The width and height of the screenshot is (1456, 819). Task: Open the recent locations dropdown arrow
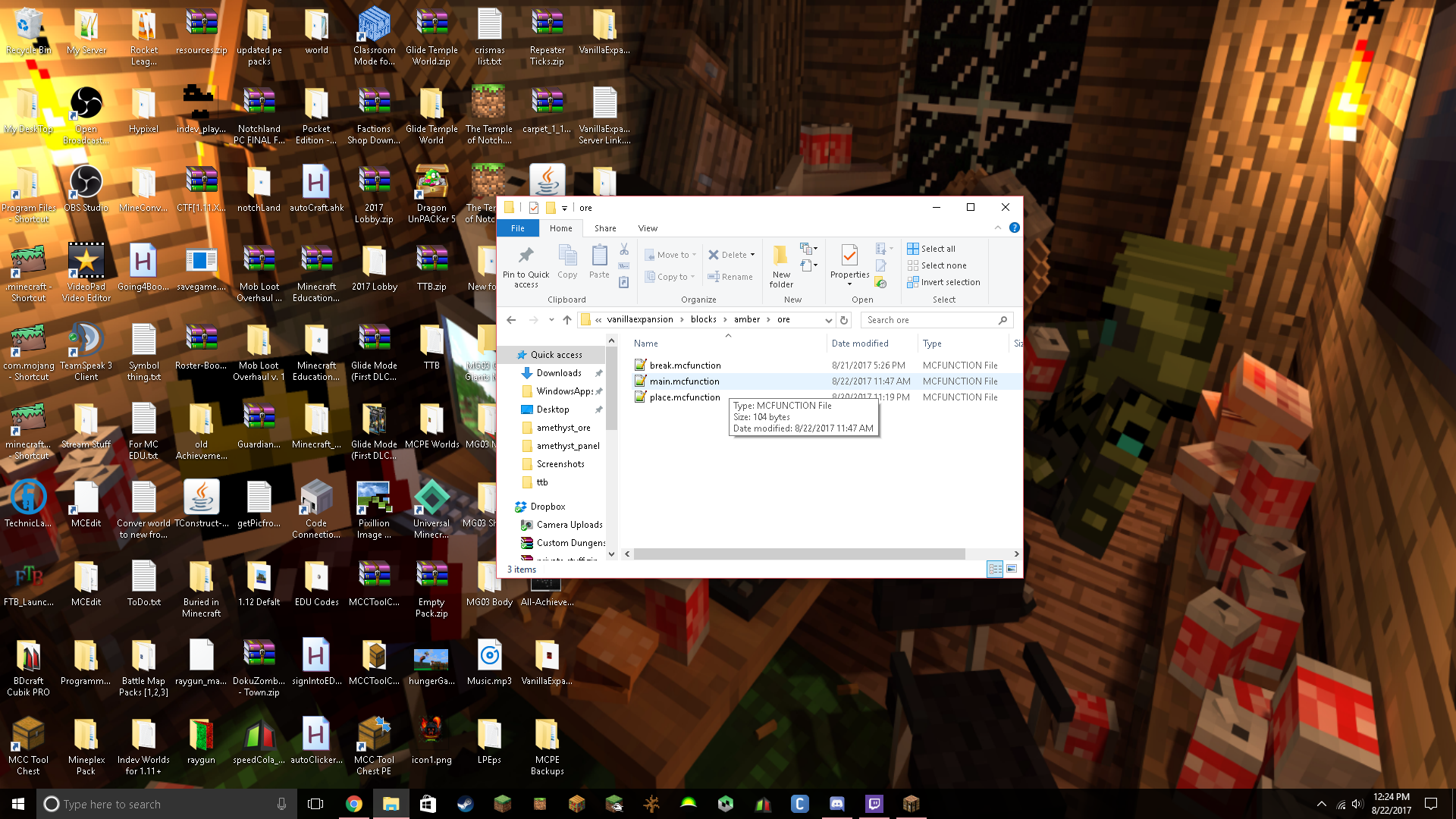coord(551,320)
